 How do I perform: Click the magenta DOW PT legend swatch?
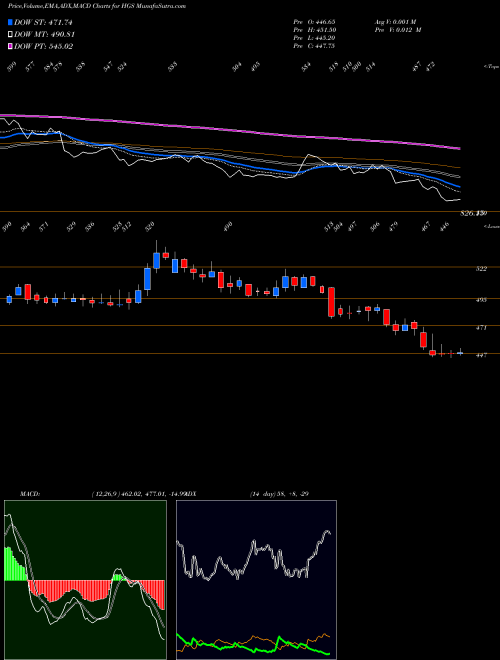10,46
